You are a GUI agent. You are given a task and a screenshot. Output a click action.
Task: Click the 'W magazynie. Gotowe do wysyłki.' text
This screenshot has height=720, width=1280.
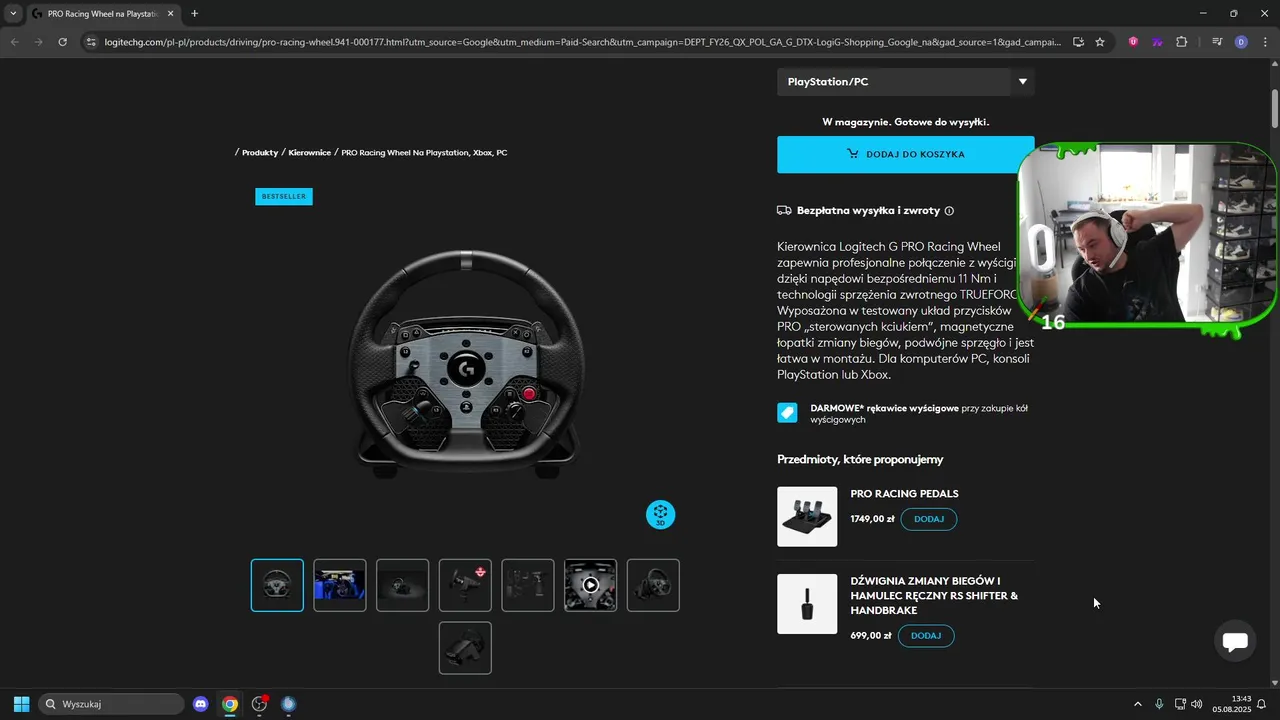pyautogui.click(x=905, y=122)
